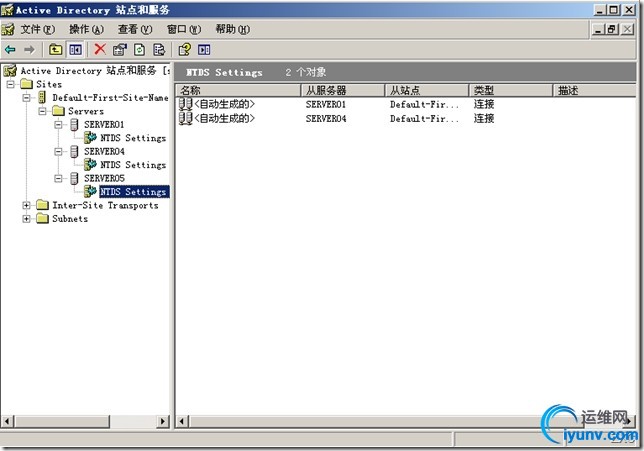Click the Refresh toolbar icon
The height and width of the screenshot is (451, 644).
tap(140, 50)
